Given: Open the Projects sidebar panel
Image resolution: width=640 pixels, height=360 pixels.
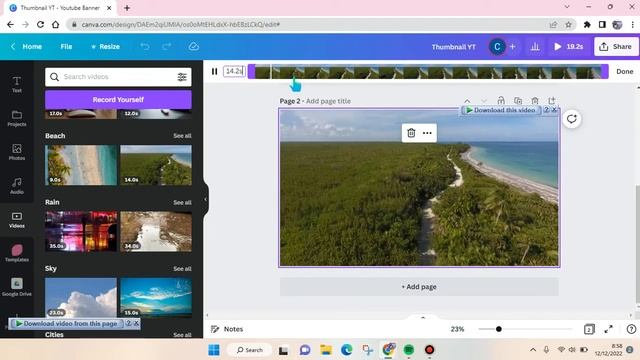Looking at the screenshot, I should pyautogui.click(x=17, y=118).
